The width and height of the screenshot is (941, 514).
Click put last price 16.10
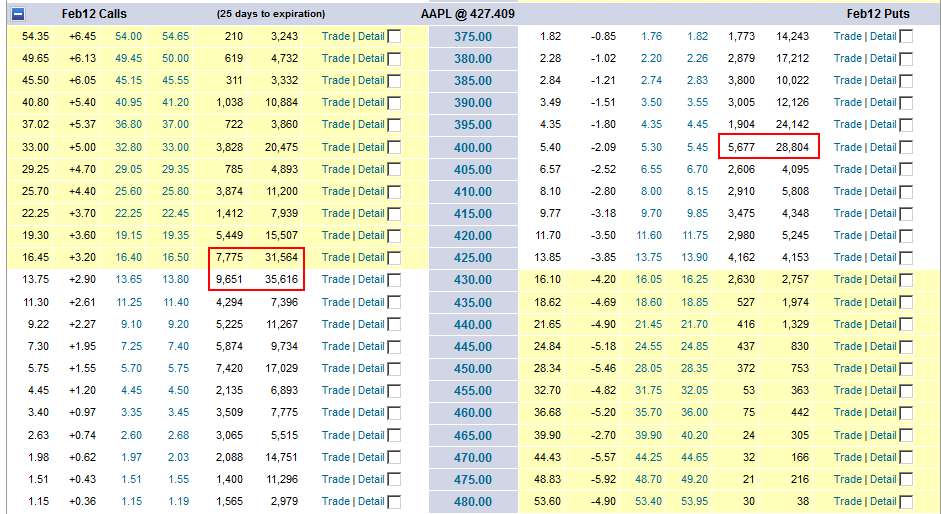click(547, 279)
